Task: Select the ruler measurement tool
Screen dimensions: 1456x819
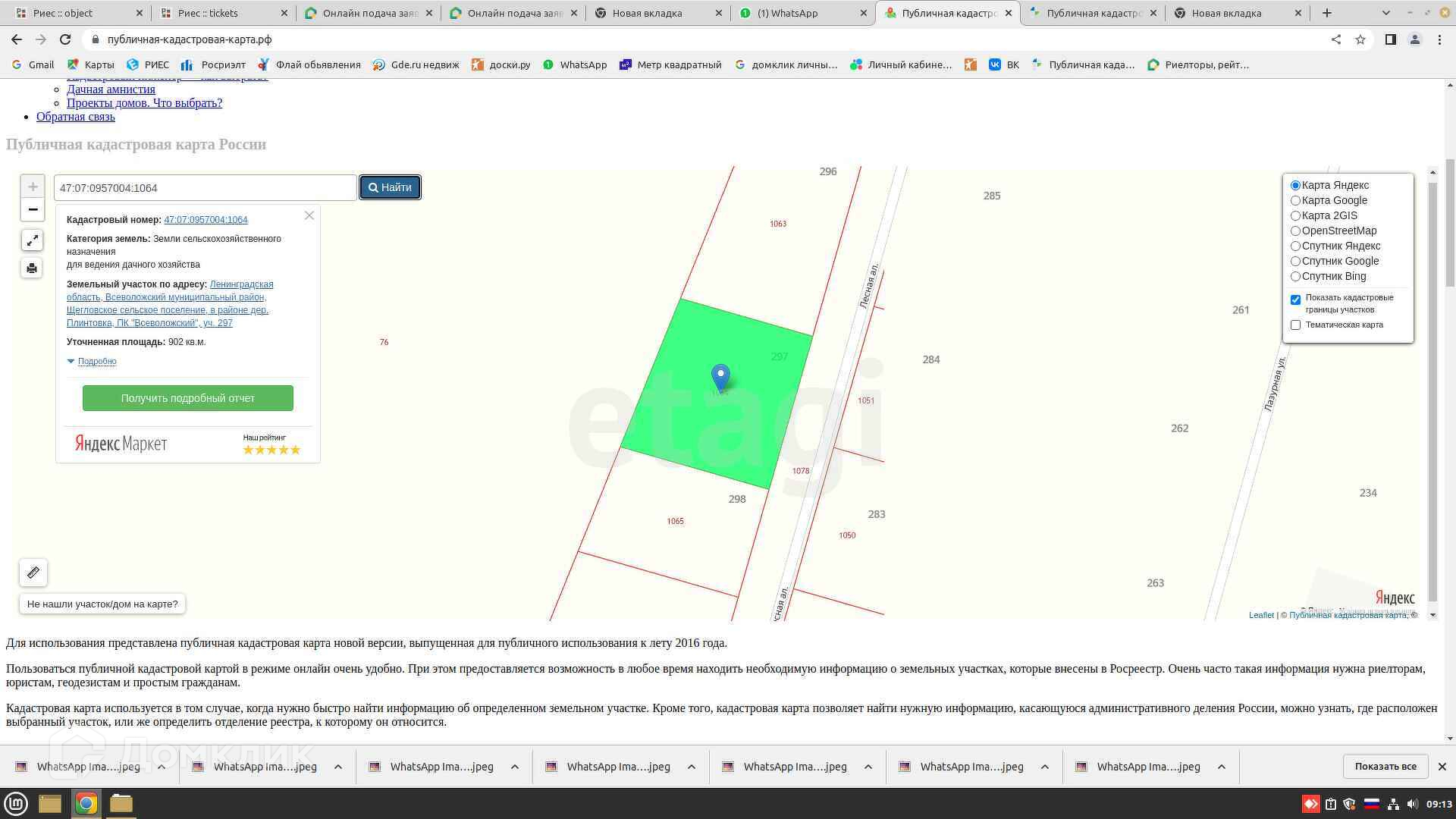Action: (x=33, y=573)
